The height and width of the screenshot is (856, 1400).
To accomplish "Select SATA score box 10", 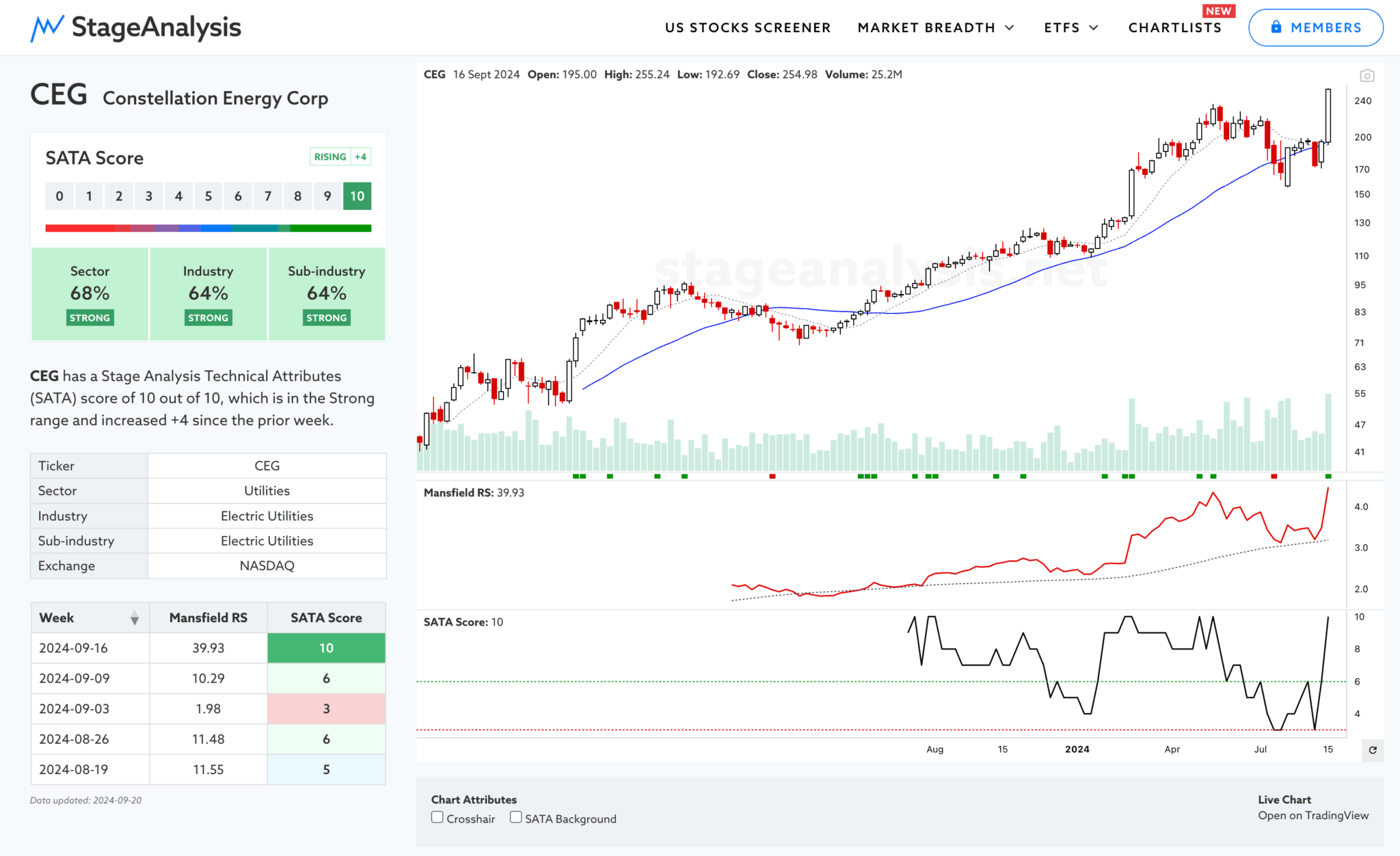I will [357, 196].
